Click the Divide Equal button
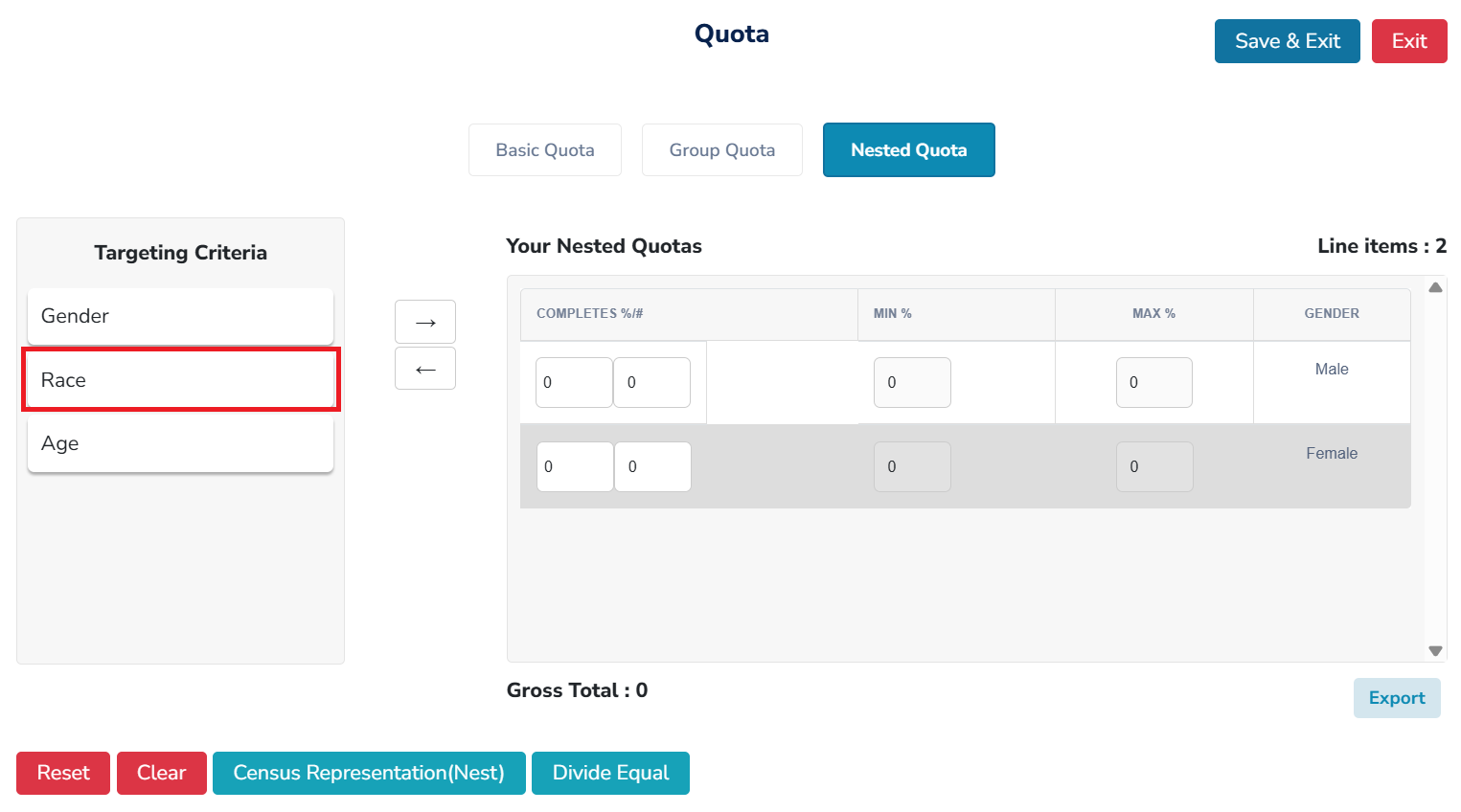 (x=610, y=773)
